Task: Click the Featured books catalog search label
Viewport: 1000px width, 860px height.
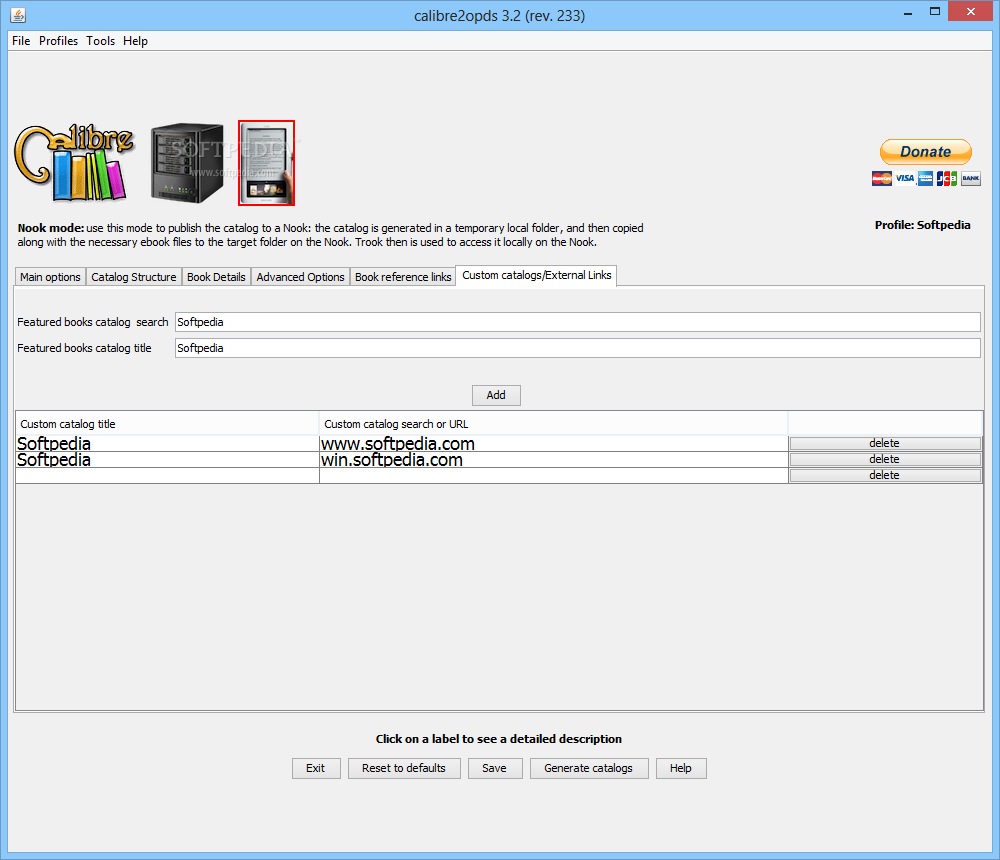Action: (92, 322)
